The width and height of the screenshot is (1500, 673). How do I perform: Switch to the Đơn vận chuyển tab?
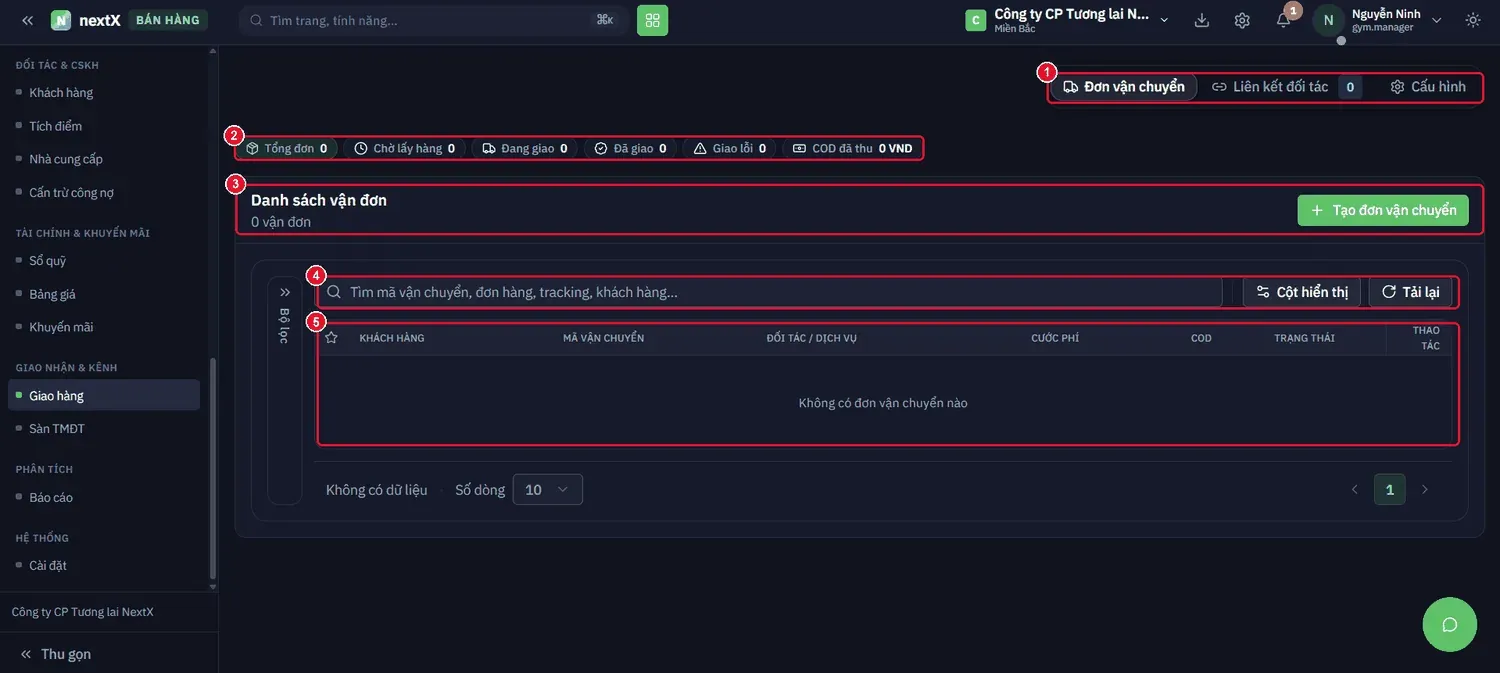(x=1124, y=87)
